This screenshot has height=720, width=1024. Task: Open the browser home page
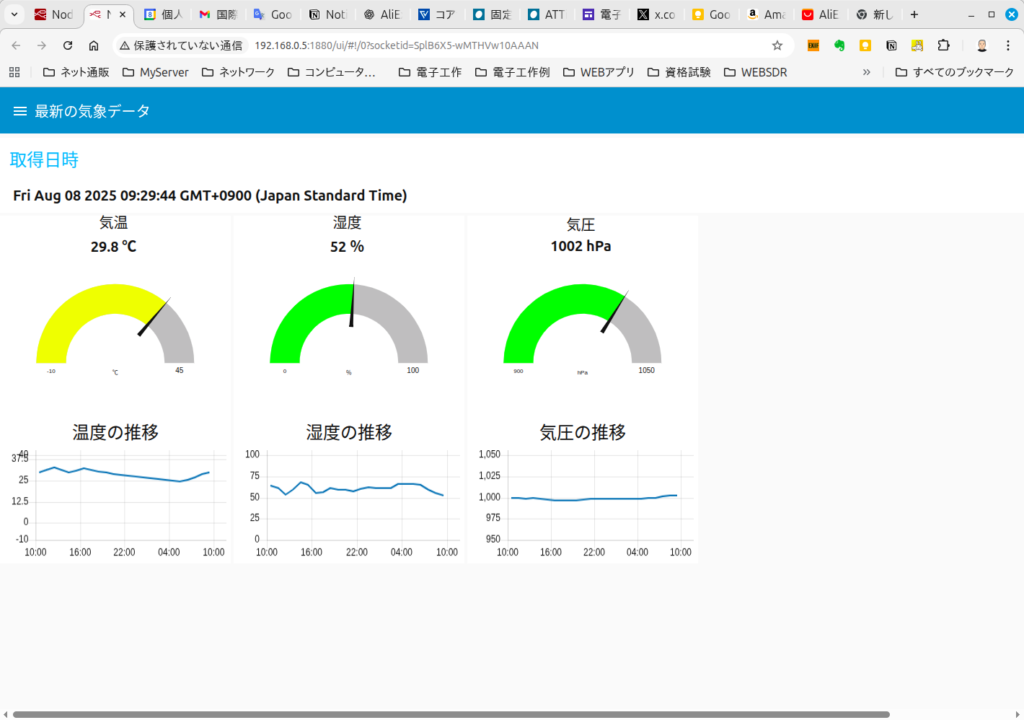tap(93, 45)
